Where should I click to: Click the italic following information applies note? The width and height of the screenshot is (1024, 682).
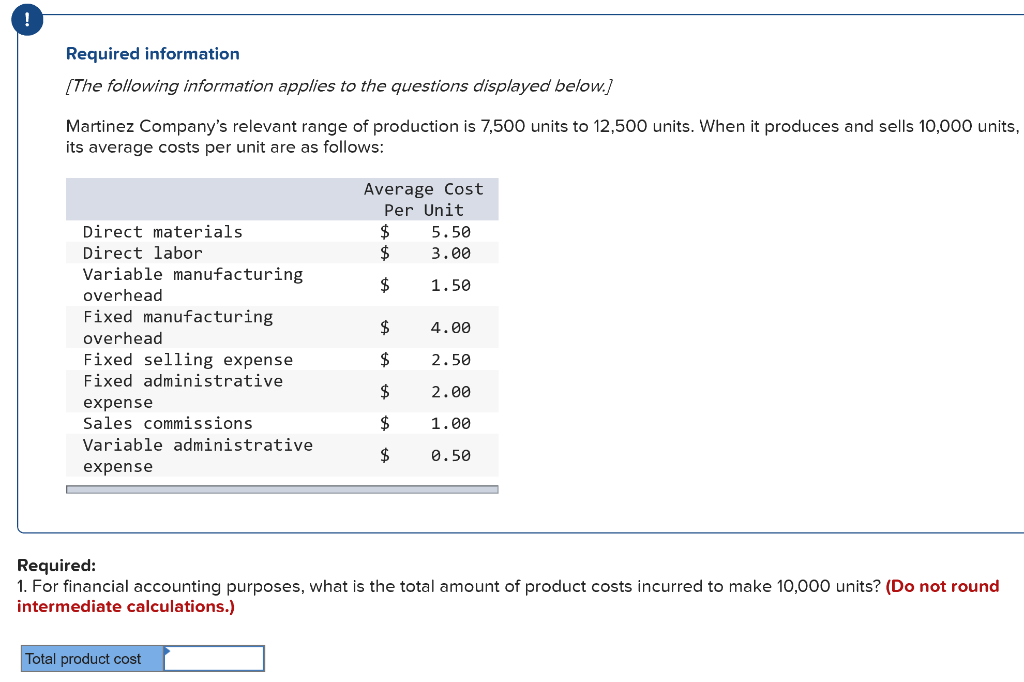(x=339, y=86)
